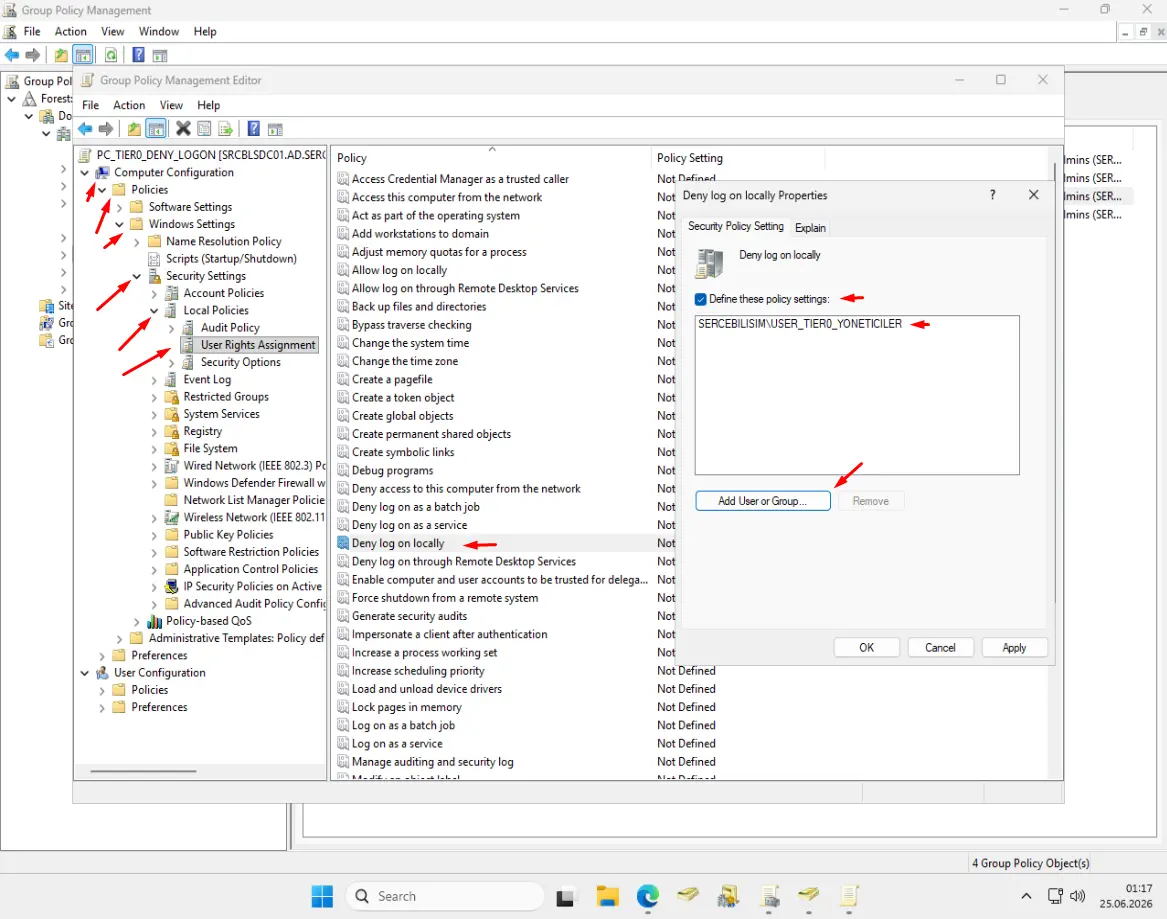Screen dimensions: 1167x919
Task: Click the taskbar Search box
Action: pos(445,896)
